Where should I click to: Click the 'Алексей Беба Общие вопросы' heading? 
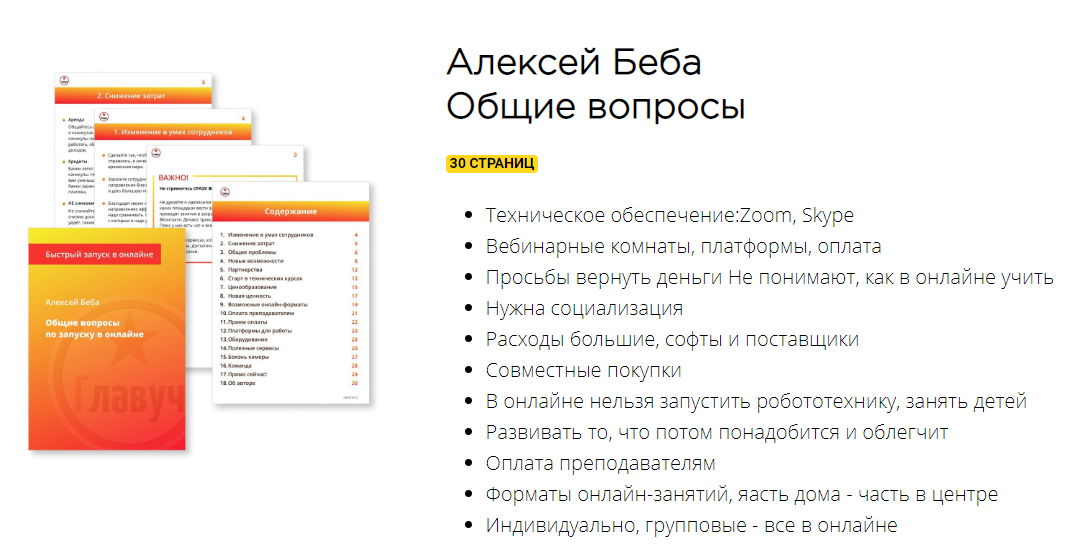[x=595, y=84]
